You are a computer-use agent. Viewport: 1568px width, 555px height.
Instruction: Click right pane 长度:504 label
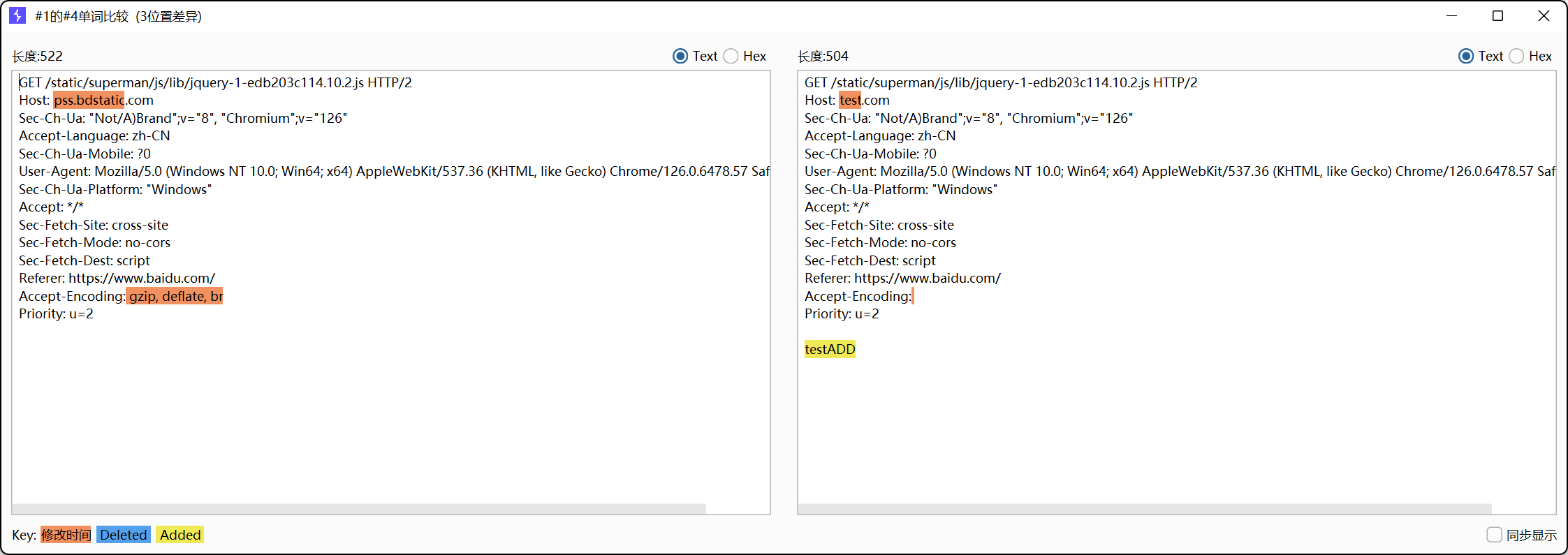[823, 57]
